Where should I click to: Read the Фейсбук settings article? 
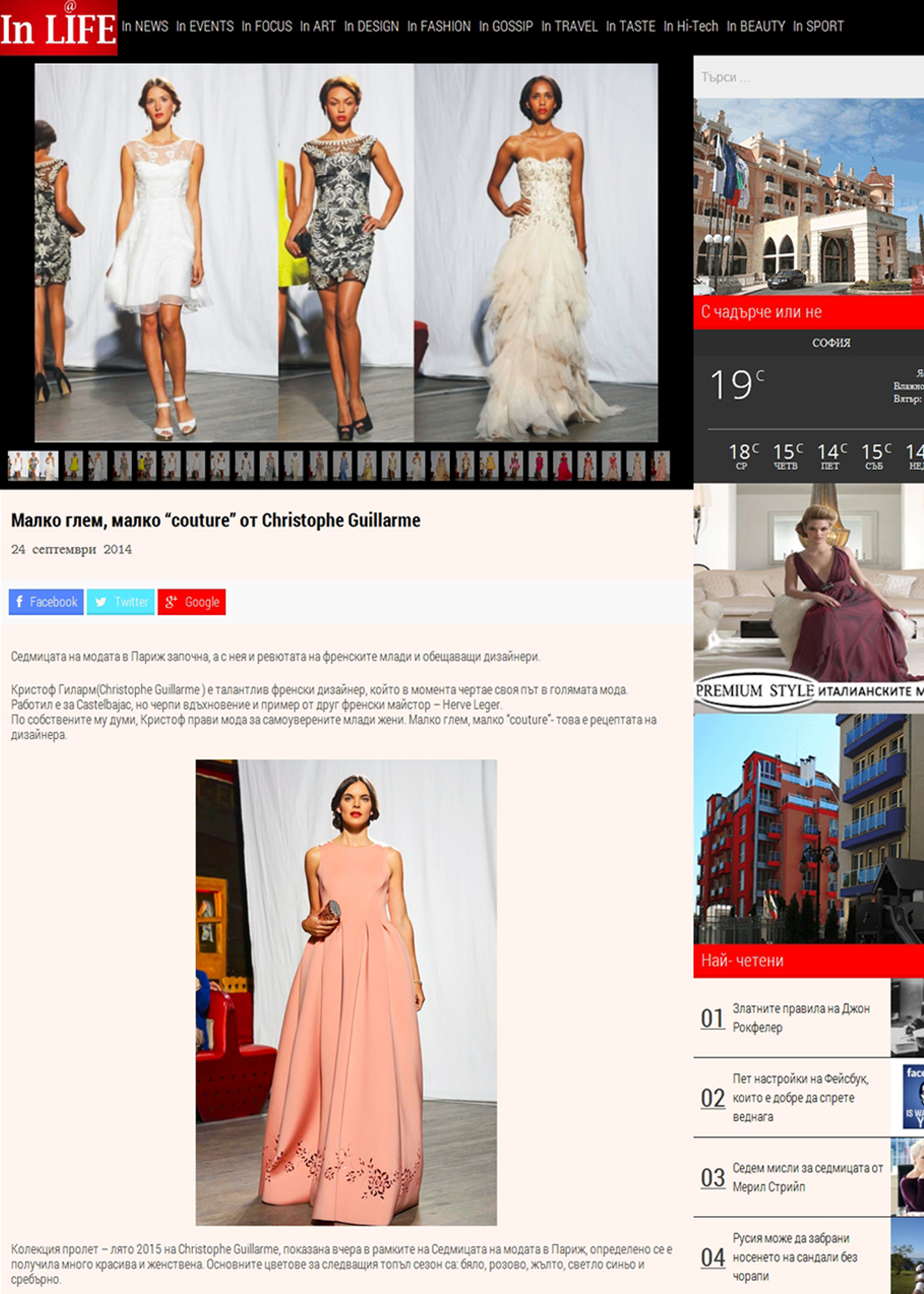800,1097
